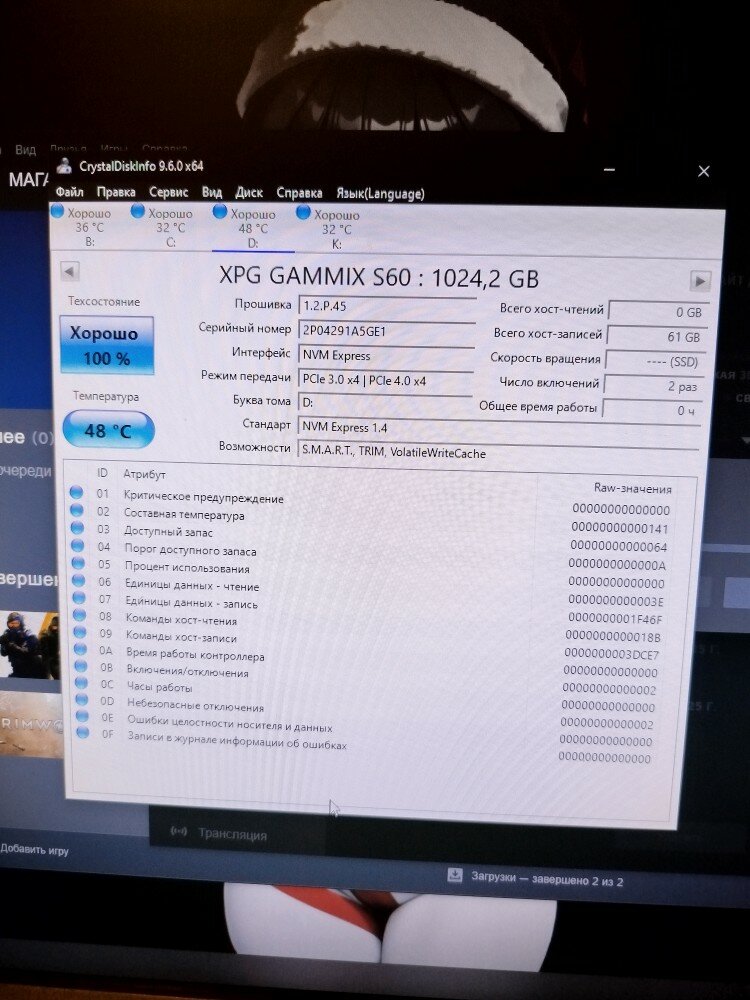
Task: Click the Raw-значения column header
Action: [x=633, y=489]
